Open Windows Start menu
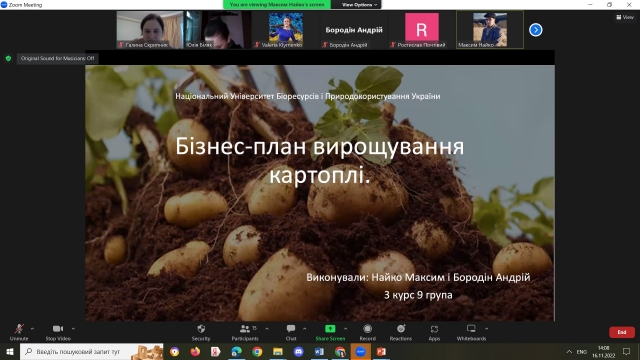The height and width of the screenshot is (360, 640). click(x=10, y=351)
